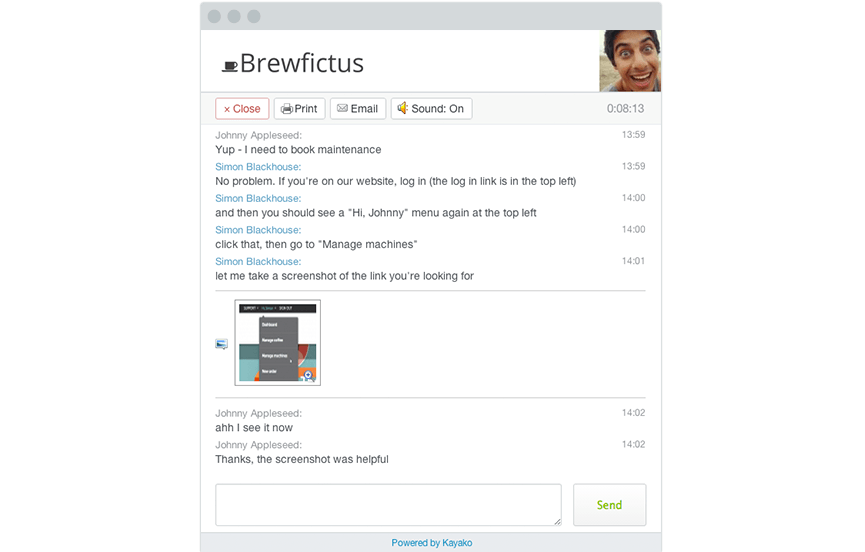Close the chat session
Viewport: 865px width, 552px height.
pos(242,109)
